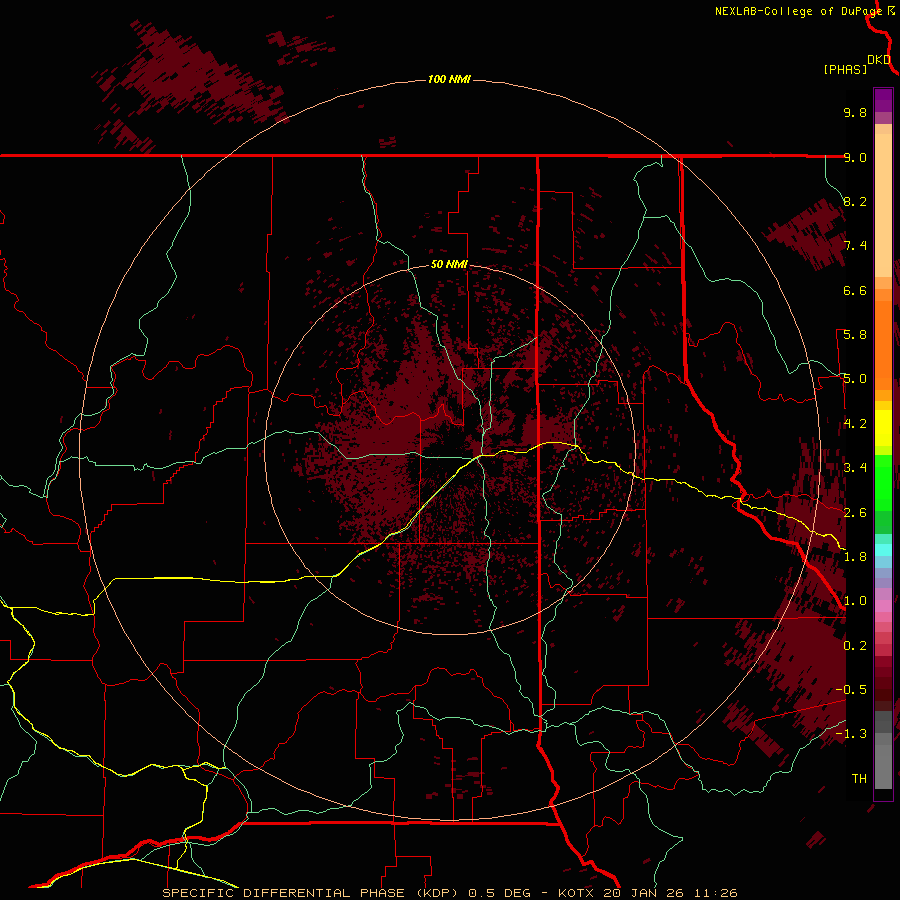Click the 0.5 DEG elevation text
Viewport: 900px width, 900px height.
click(x=501, y=893)
